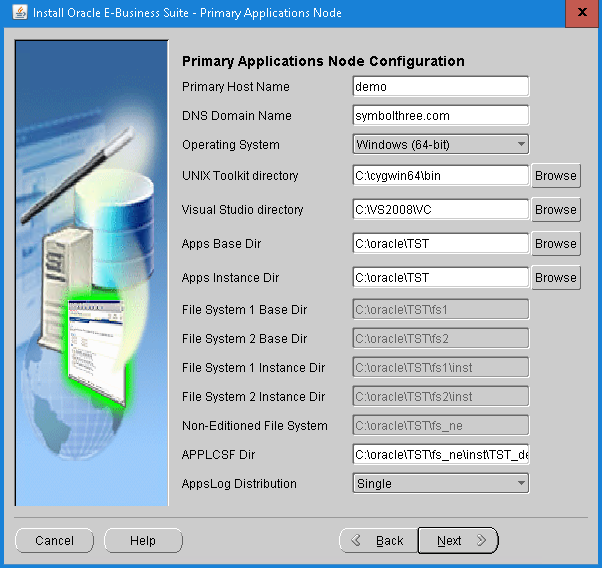
Task: Expand the AppsLog Distribution dropdown
Action: [x=441, y=484]
